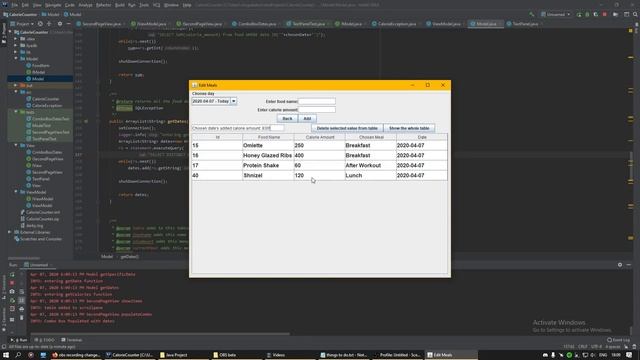Click the red stop icon in Run panel

(12, 283)
